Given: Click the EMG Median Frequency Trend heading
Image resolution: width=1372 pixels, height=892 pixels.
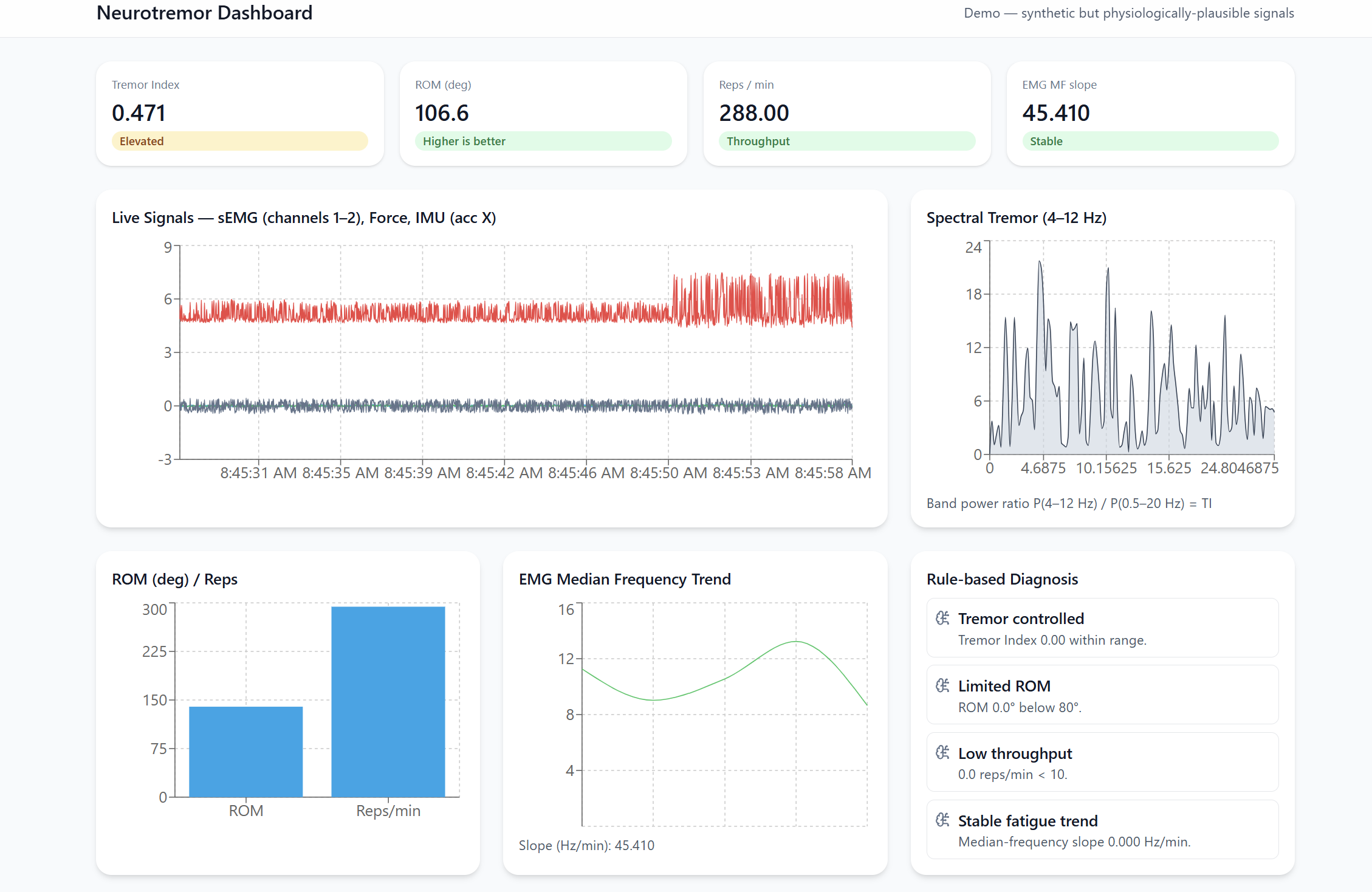Looking at the screenshot, I should coord(624,579).
